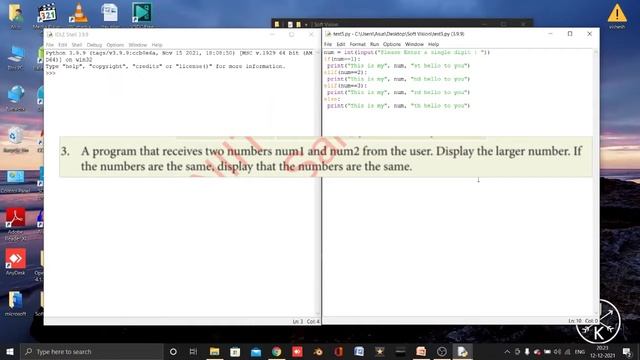The height and width of the screenshot is (360, 640).
Task: Open Task View from the taskbar
Action: (x=193, y=351)
